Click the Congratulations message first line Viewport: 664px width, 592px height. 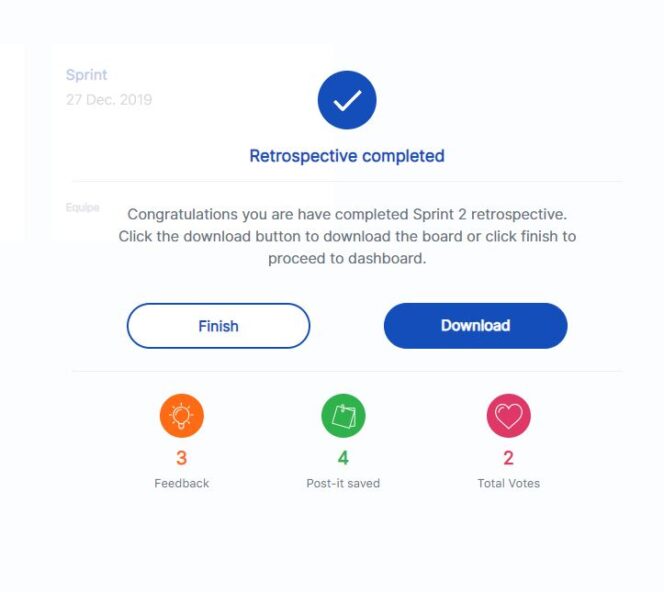click(x=347, y=214)
